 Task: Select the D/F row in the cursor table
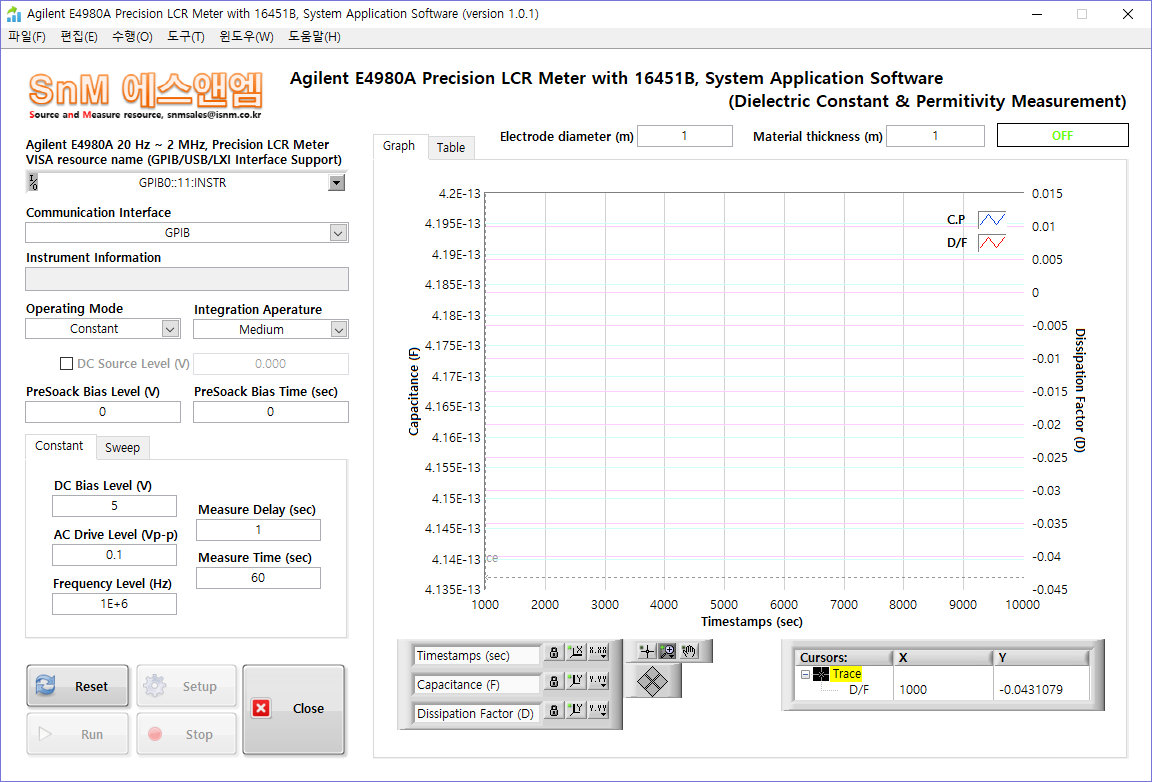(x=858, y=690)
